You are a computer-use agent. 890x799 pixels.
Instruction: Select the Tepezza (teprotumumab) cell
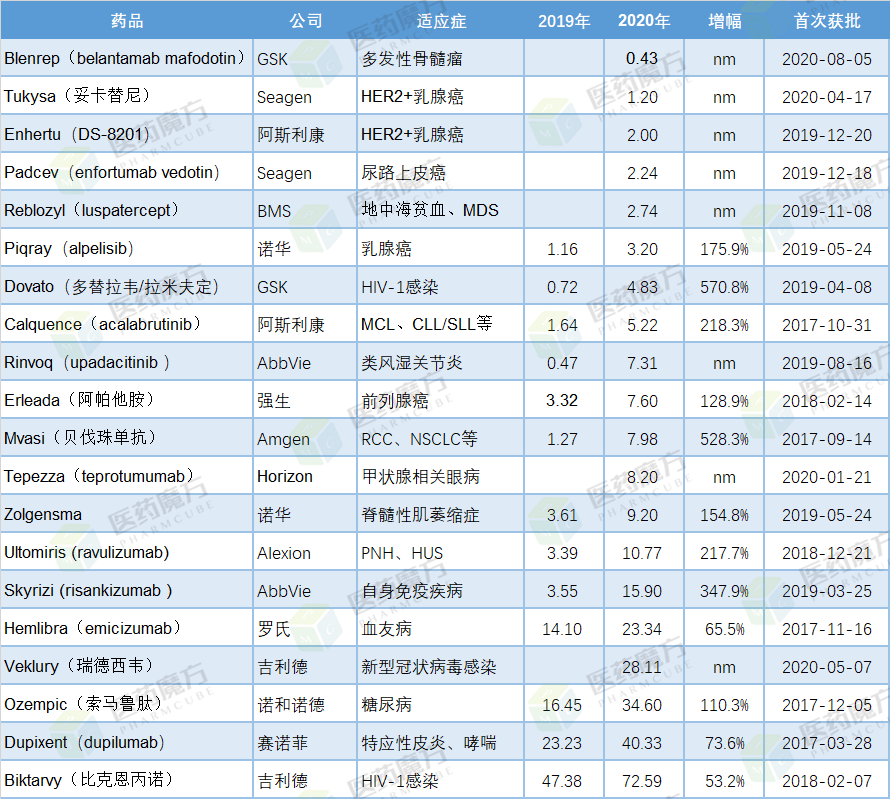pyautogui.click(x=127, y=476)
